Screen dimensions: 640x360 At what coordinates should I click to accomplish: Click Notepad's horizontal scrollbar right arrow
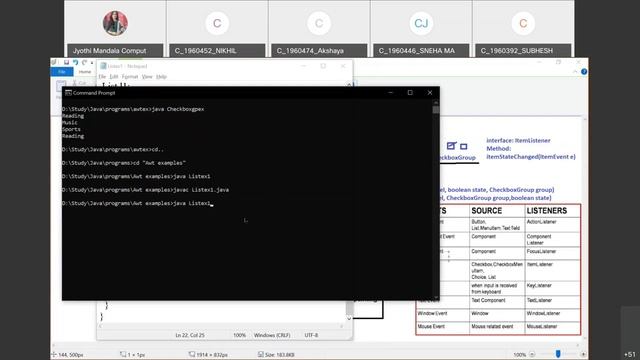click(x=342, y=326)
